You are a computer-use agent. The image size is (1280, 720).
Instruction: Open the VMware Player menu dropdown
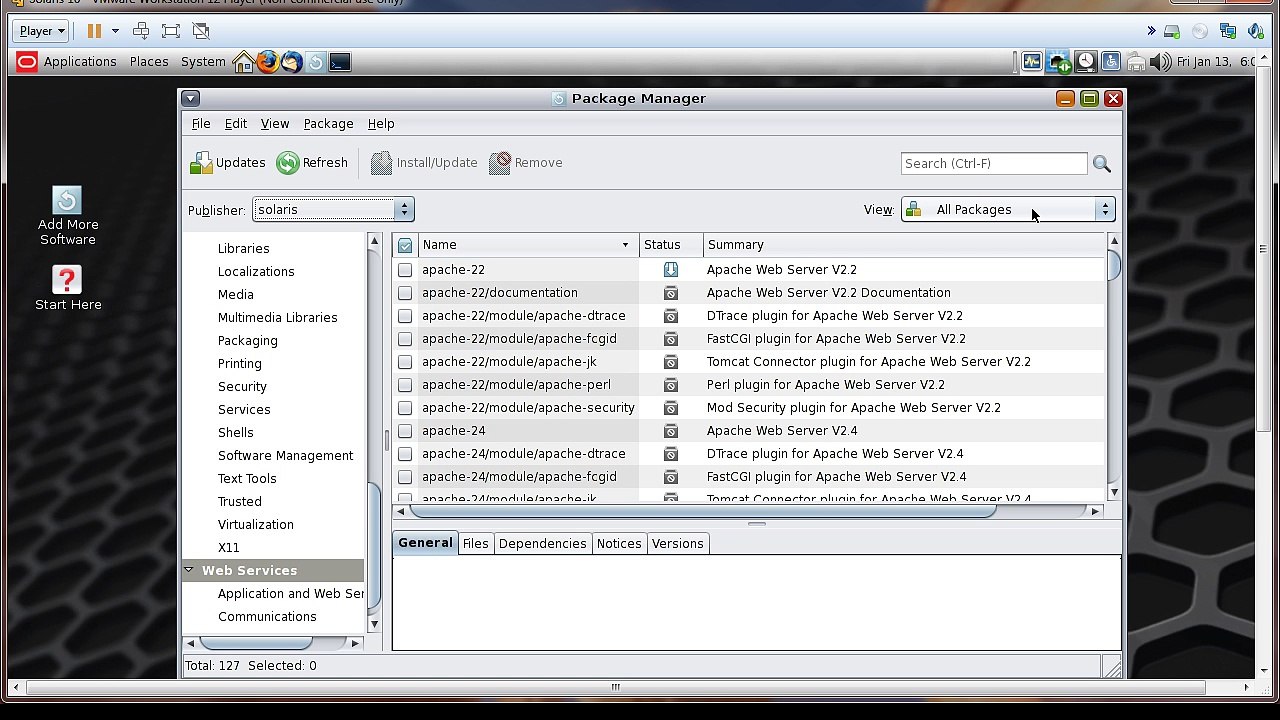[x=42, y=31]
